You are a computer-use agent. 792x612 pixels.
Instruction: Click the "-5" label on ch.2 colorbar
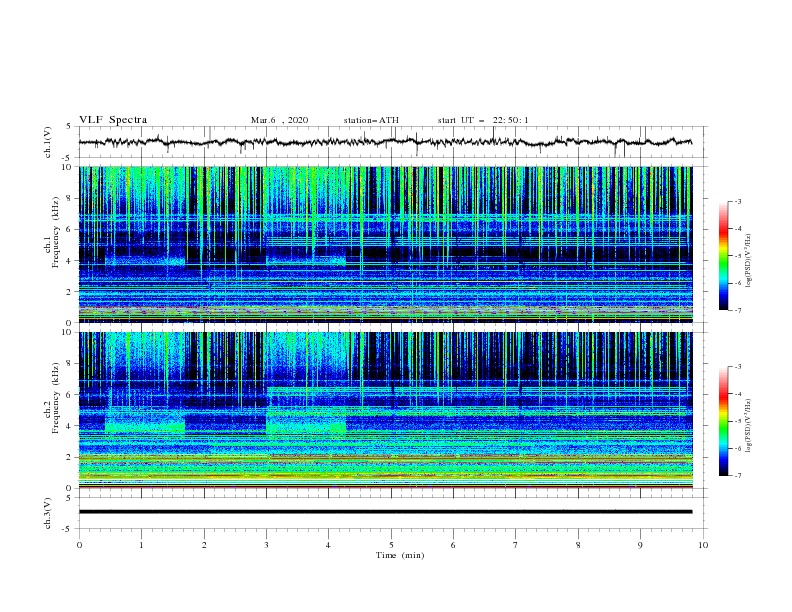tap(738, 421)
